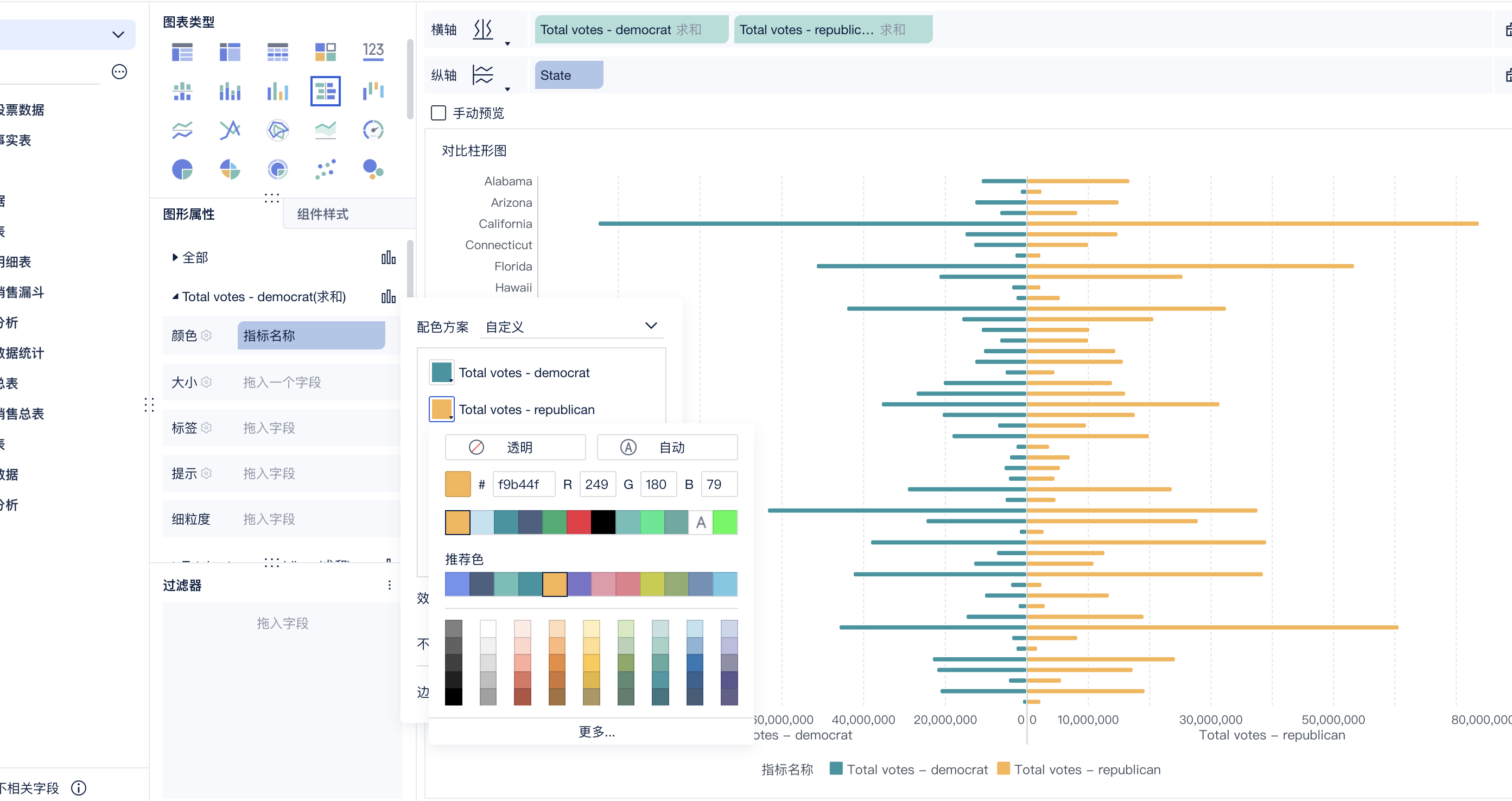This screenshot has width=1512, height=801.
Task: Choose the scatter plot chart type
Action: [x=325, y=170]
